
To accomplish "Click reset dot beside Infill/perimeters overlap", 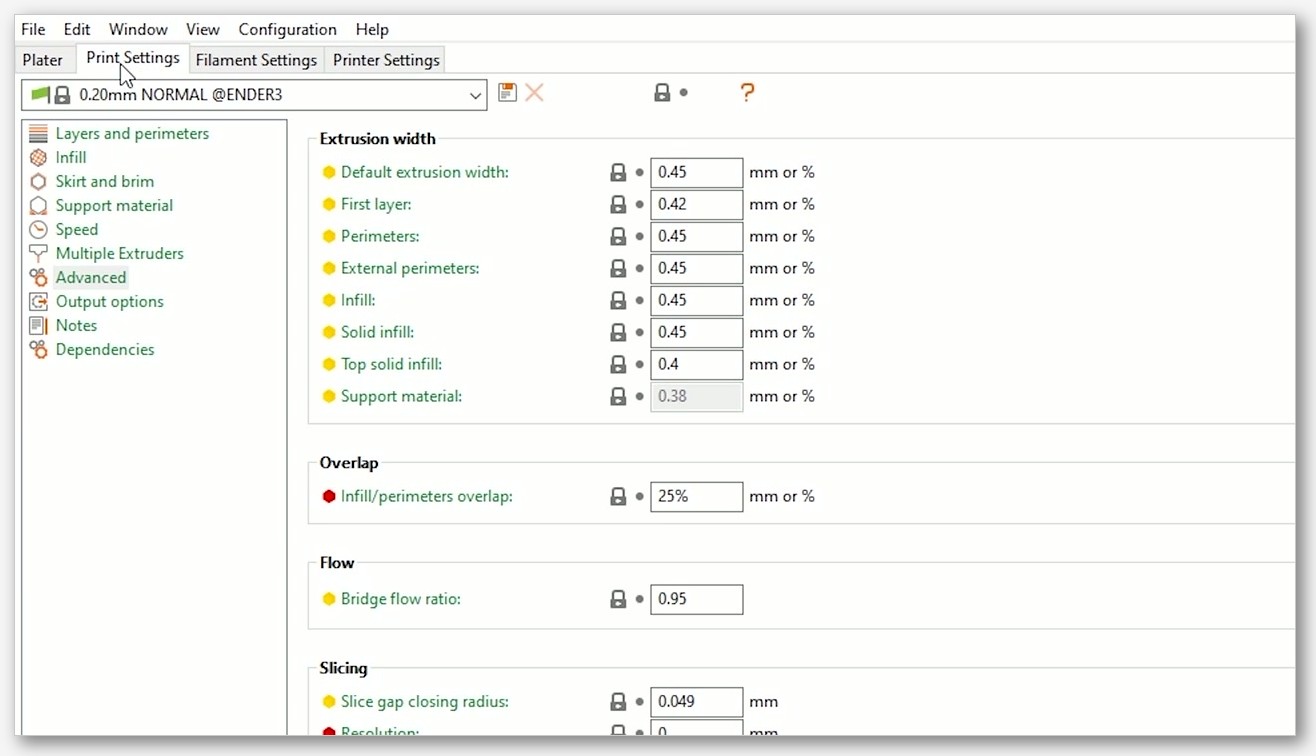I will (x=640, y=497).
